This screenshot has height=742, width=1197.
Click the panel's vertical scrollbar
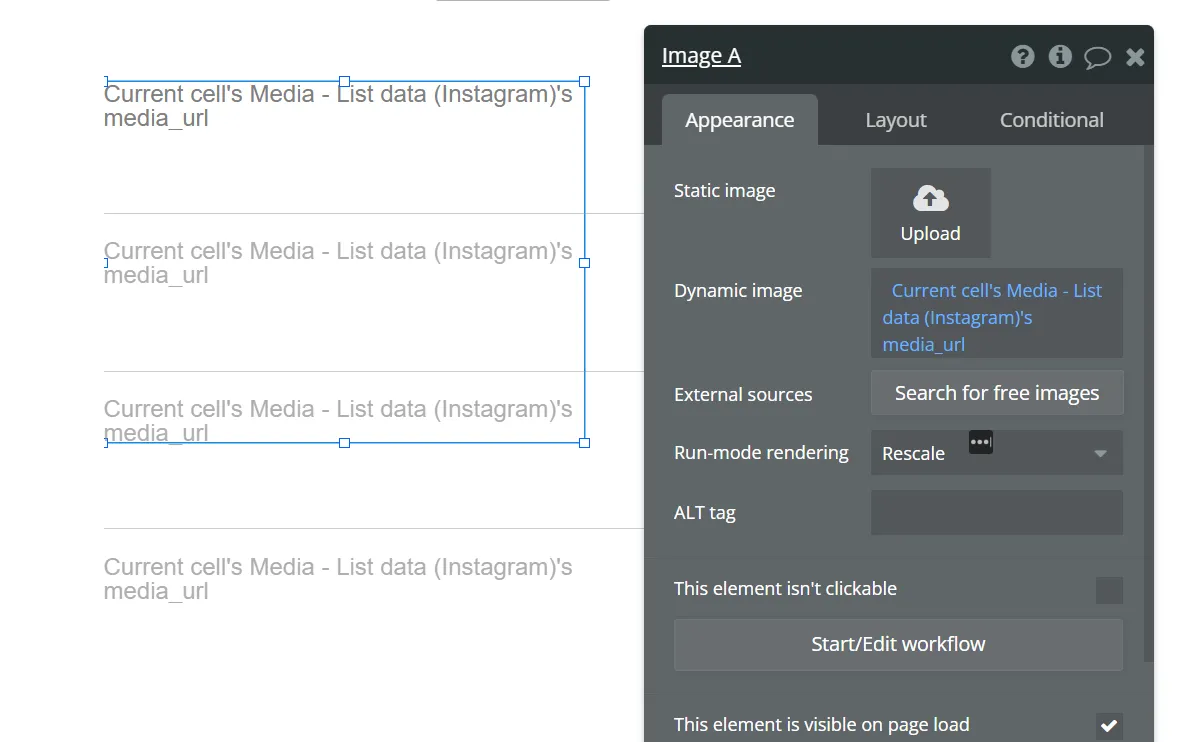1148,403
